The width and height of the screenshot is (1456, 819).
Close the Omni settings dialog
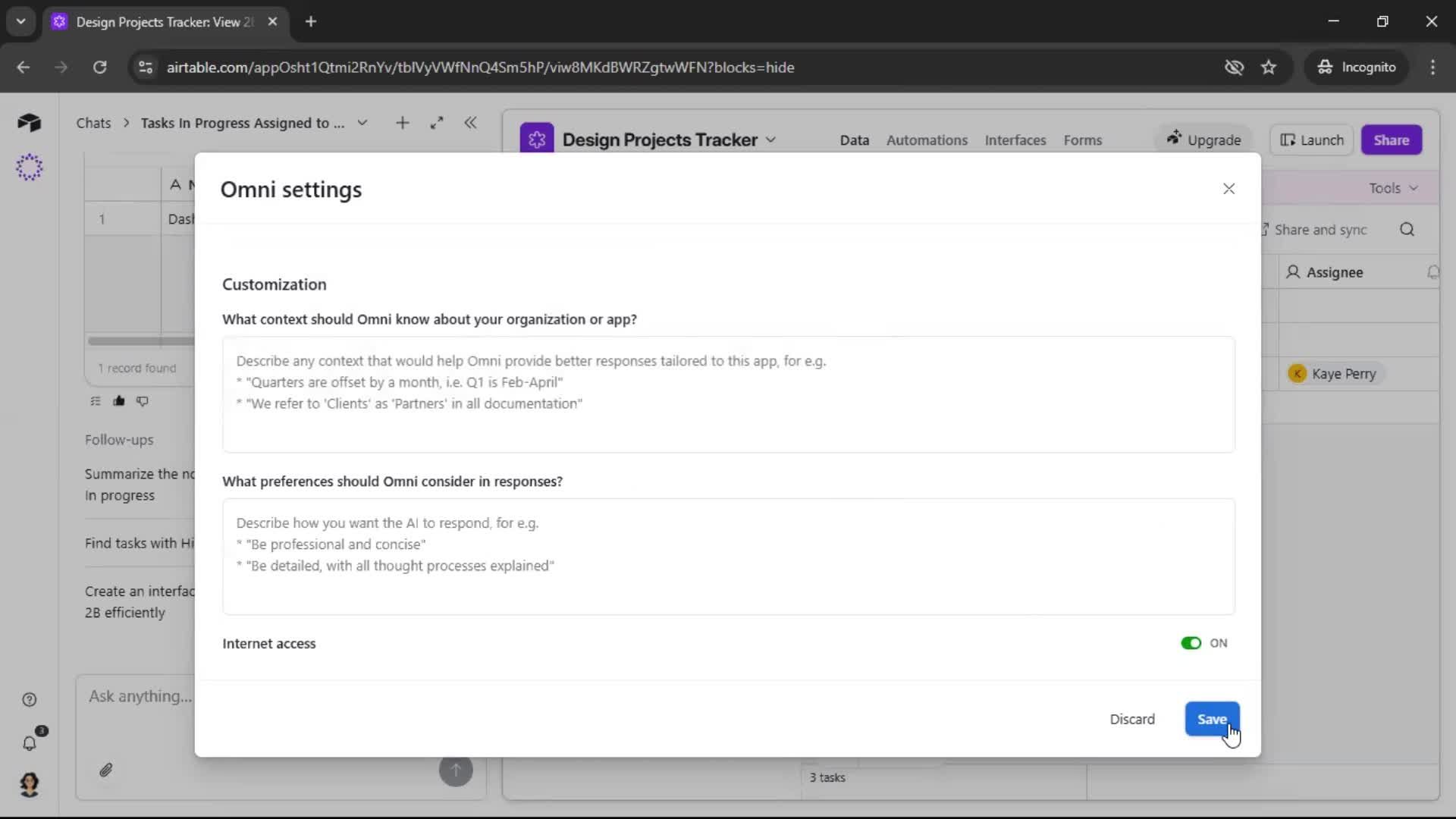(x=1228, y=189)
